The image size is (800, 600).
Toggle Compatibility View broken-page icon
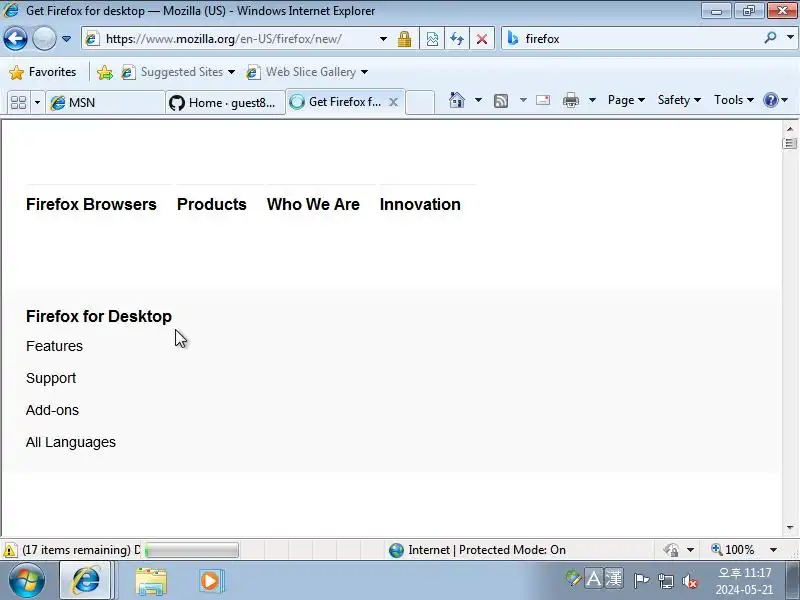pos(432,39)
